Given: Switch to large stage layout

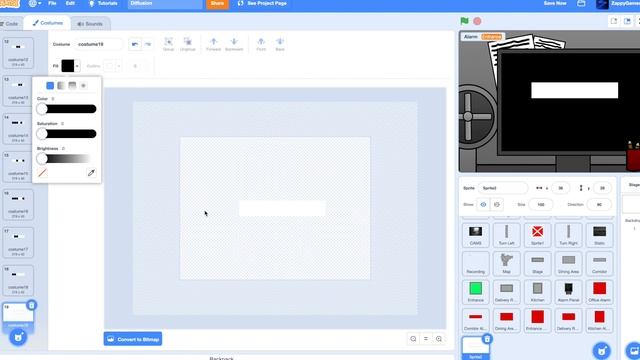Looking at the screenshot, I should [x=627, y=21].
